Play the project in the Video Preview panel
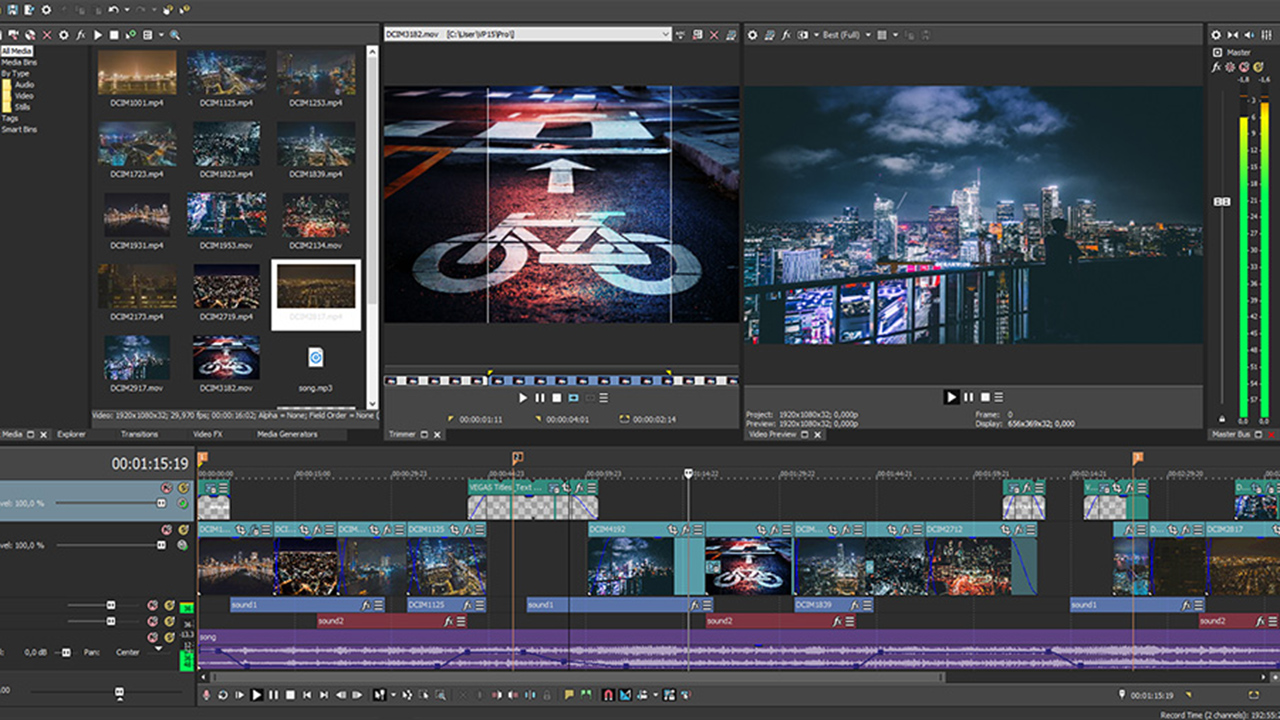 (x=951, y=396)
